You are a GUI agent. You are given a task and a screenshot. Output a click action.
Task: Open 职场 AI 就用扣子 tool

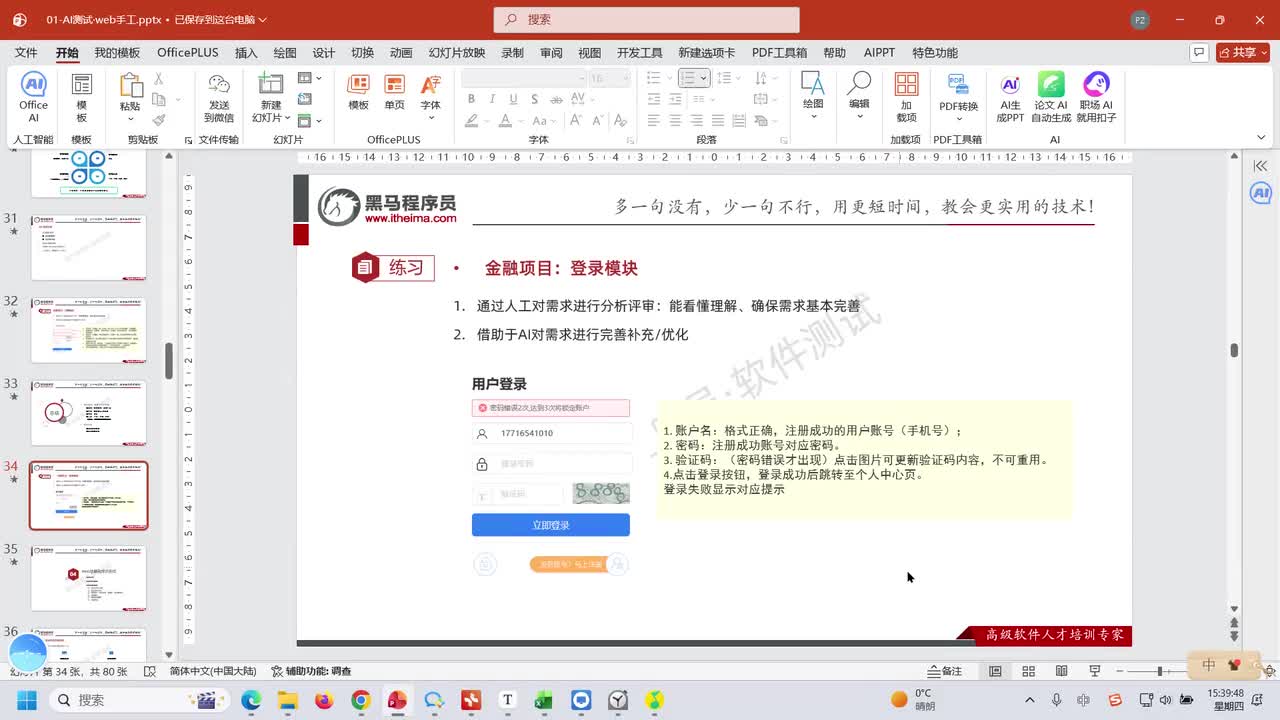coord(1096,97)
